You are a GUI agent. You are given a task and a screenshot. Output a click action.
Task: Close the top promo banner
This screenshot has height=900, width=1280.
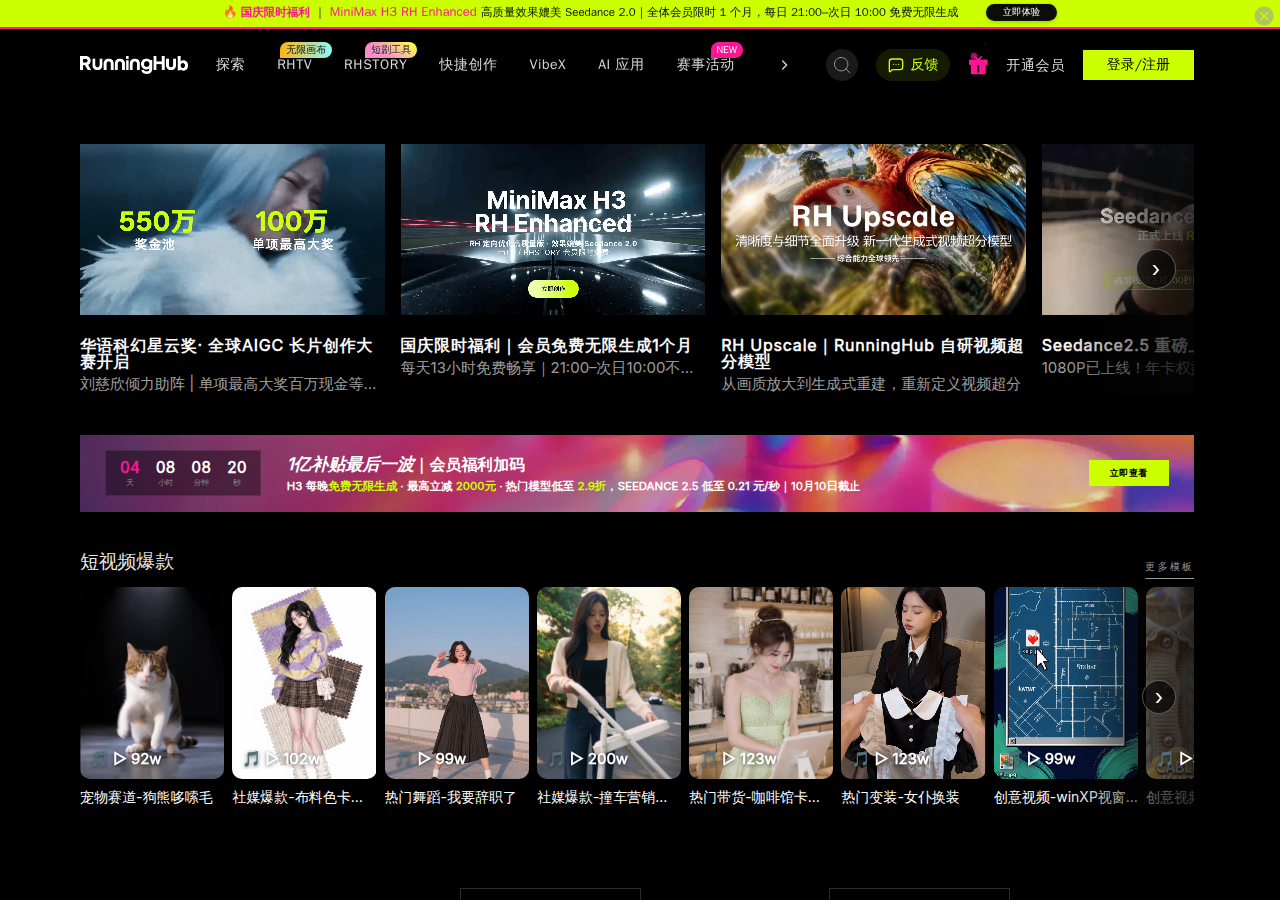tap(1264, 16)
